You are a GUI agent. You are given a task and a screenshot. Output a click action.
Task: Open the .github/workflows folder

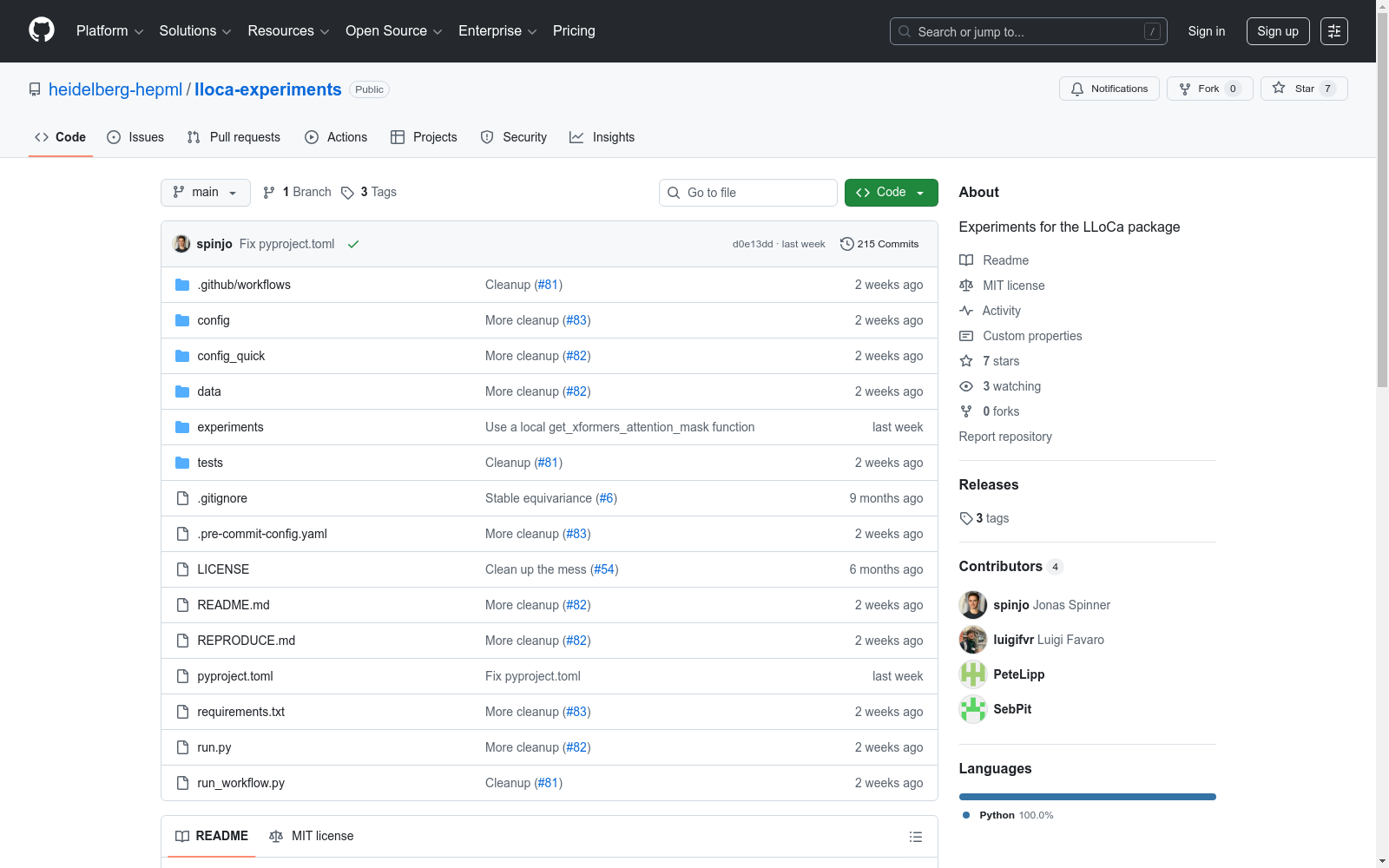(244, 285)
